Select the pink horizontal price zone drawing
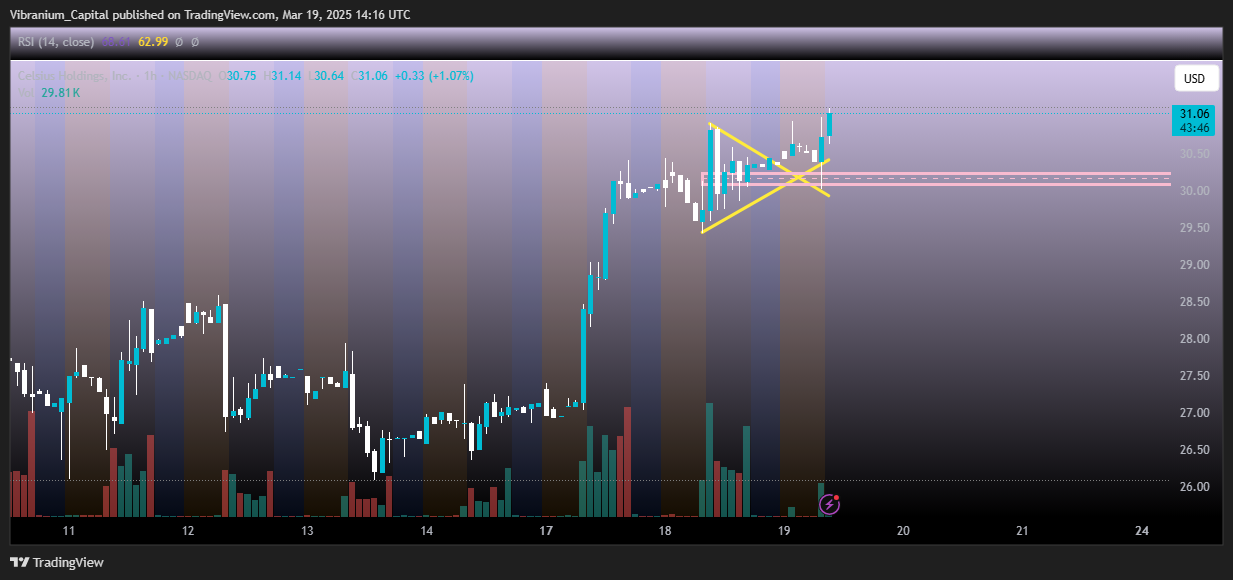1233x580 pixels. (x=936, y=179)
